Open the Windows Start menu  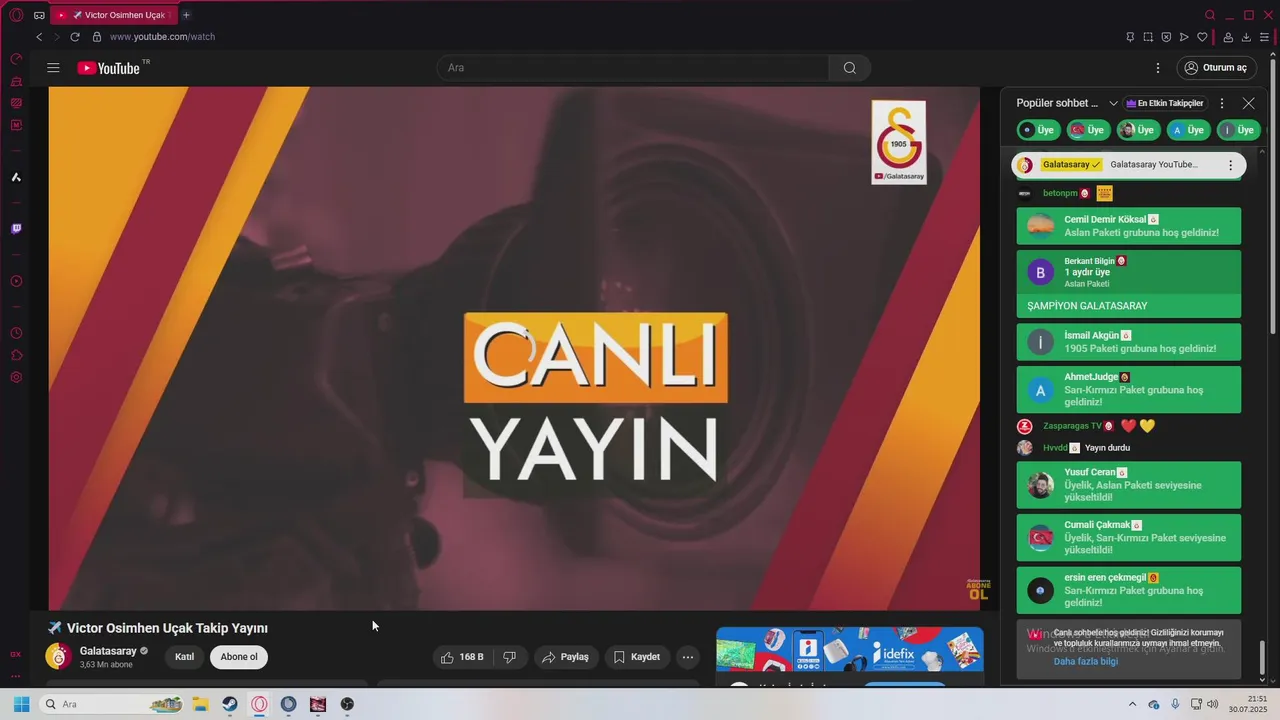pos(21,704)
